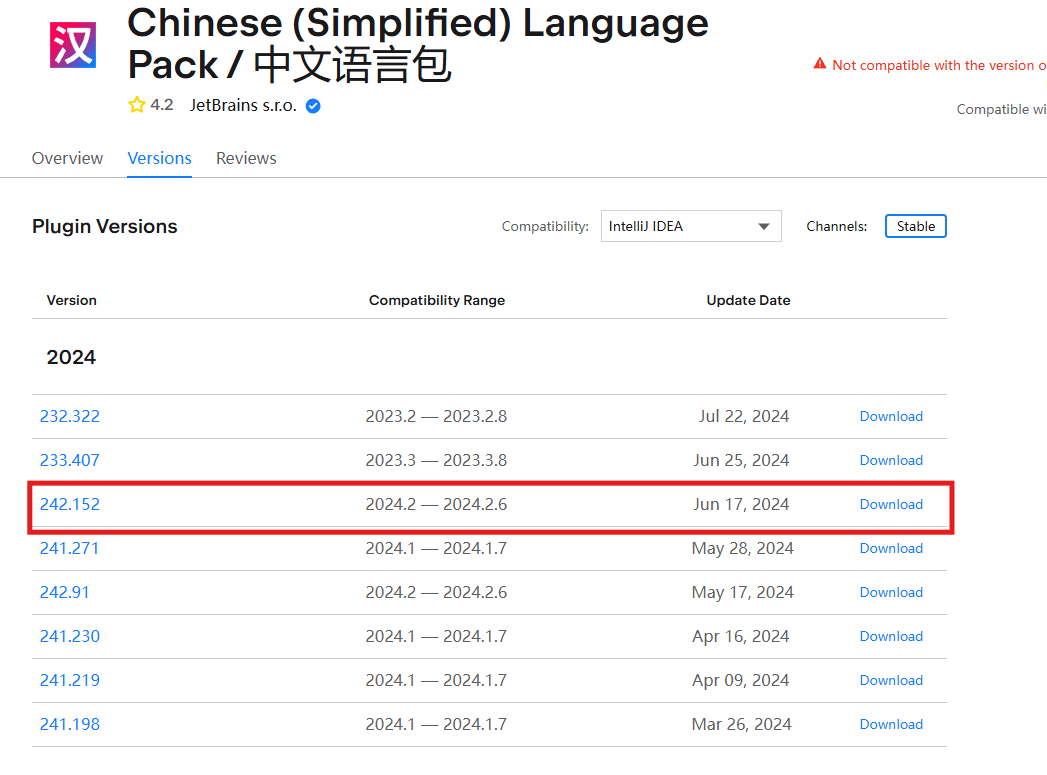Click the May 28, 2024 update date
Screen dimensions: 1047x775
coord(743,549)
